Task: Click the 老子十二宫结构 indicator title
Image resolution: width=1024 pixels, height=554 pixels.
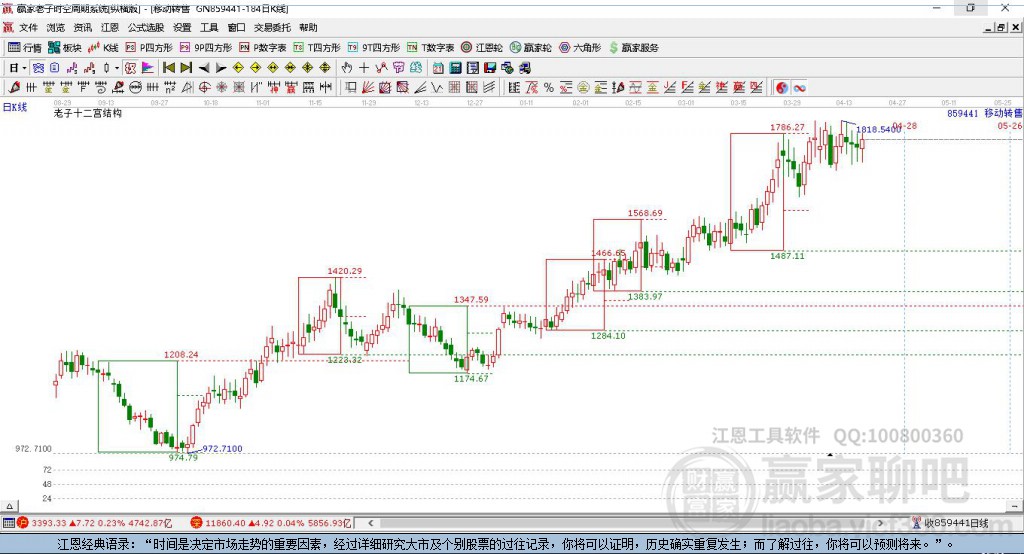Action: [x=88, y=113]
